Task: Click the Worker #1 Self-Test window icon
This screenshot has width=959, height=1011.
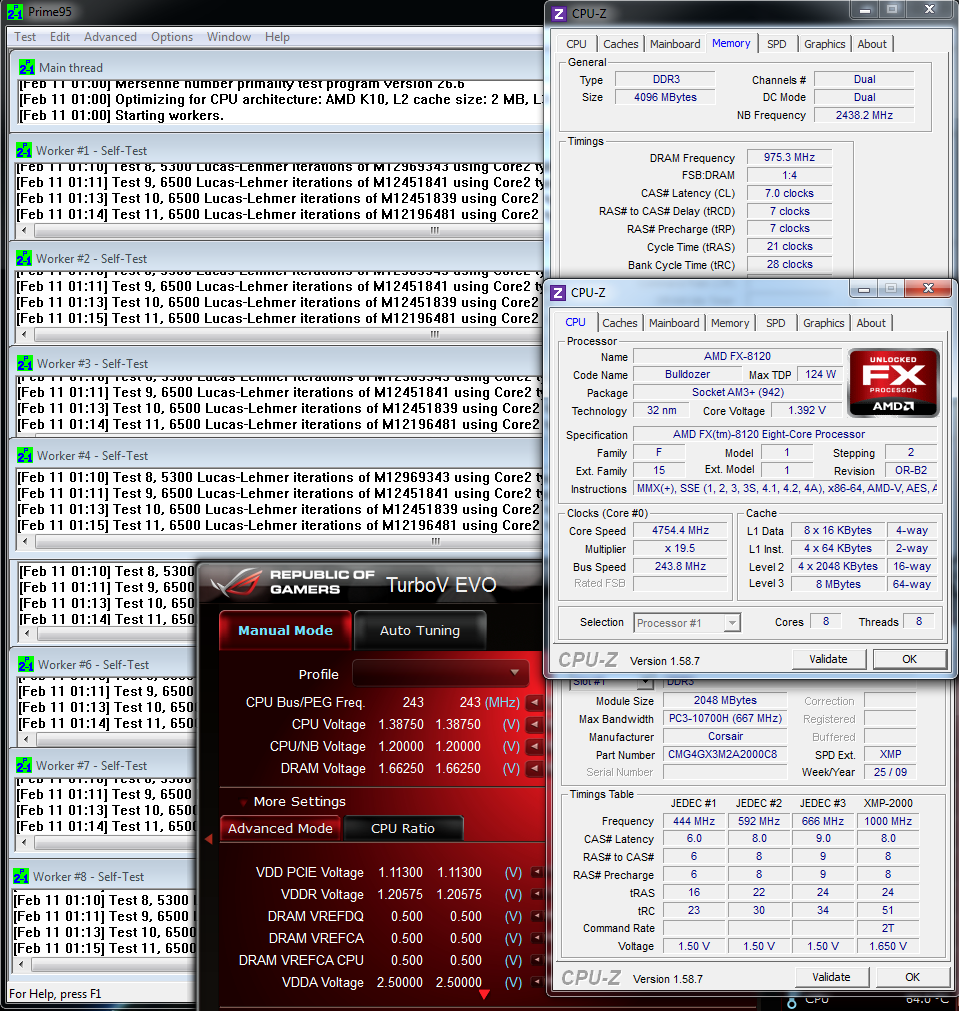Action: click(x=25, y=151)
